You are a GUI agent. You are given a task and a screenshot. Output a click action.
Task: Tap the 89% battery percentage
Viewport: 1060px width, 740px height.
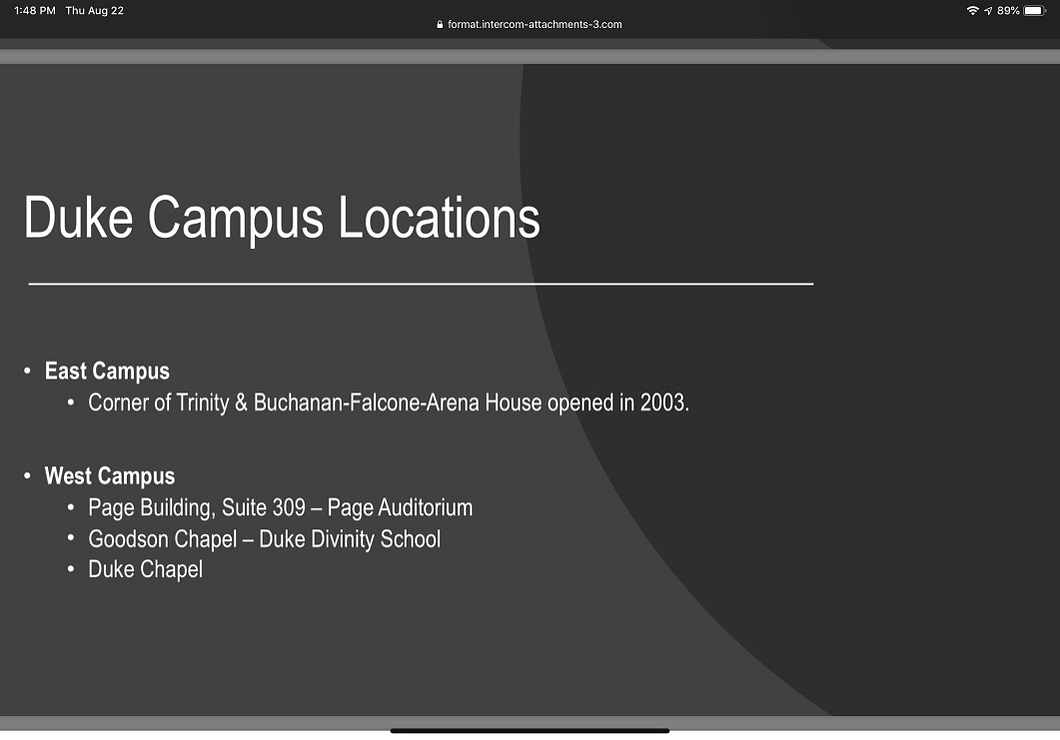point(1008,11)
